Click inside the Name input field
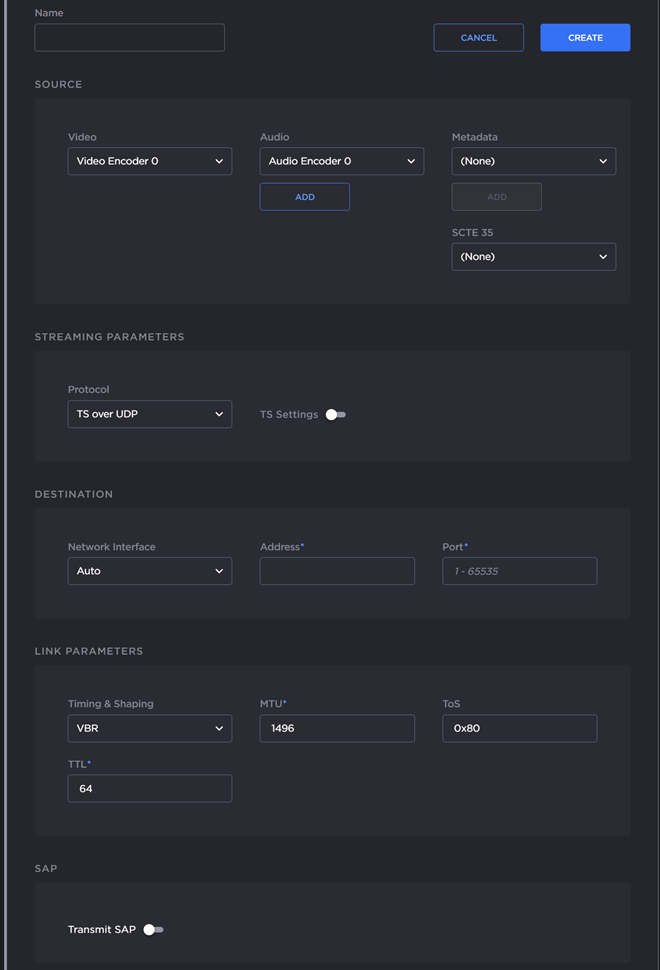Viewport: 660px width, 970px height. click(x=129, y=37)
